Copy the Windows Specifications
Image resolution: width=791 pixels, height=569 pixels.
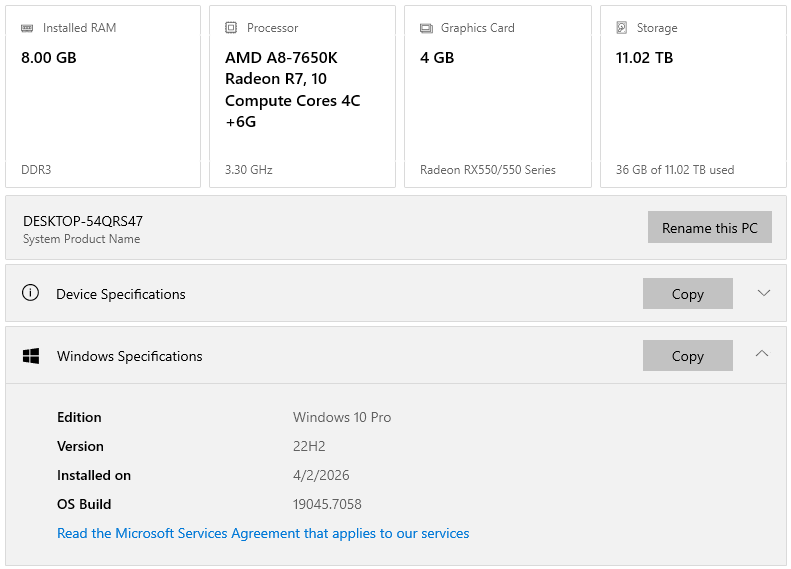point(688,356)
